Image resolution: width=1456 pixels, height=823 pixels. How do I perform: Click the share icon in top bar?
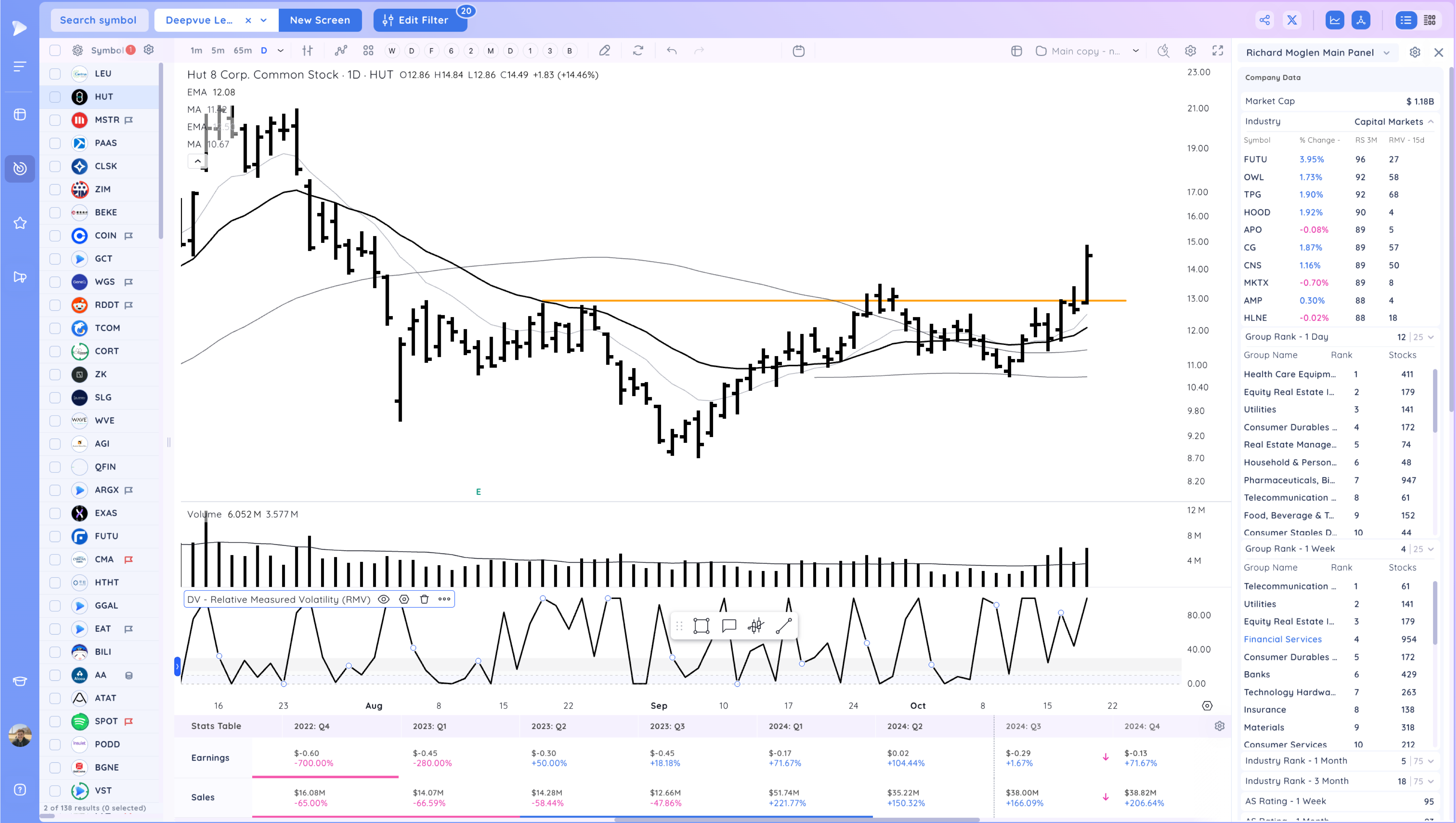pyautogui.click(x=1265, y=20)
